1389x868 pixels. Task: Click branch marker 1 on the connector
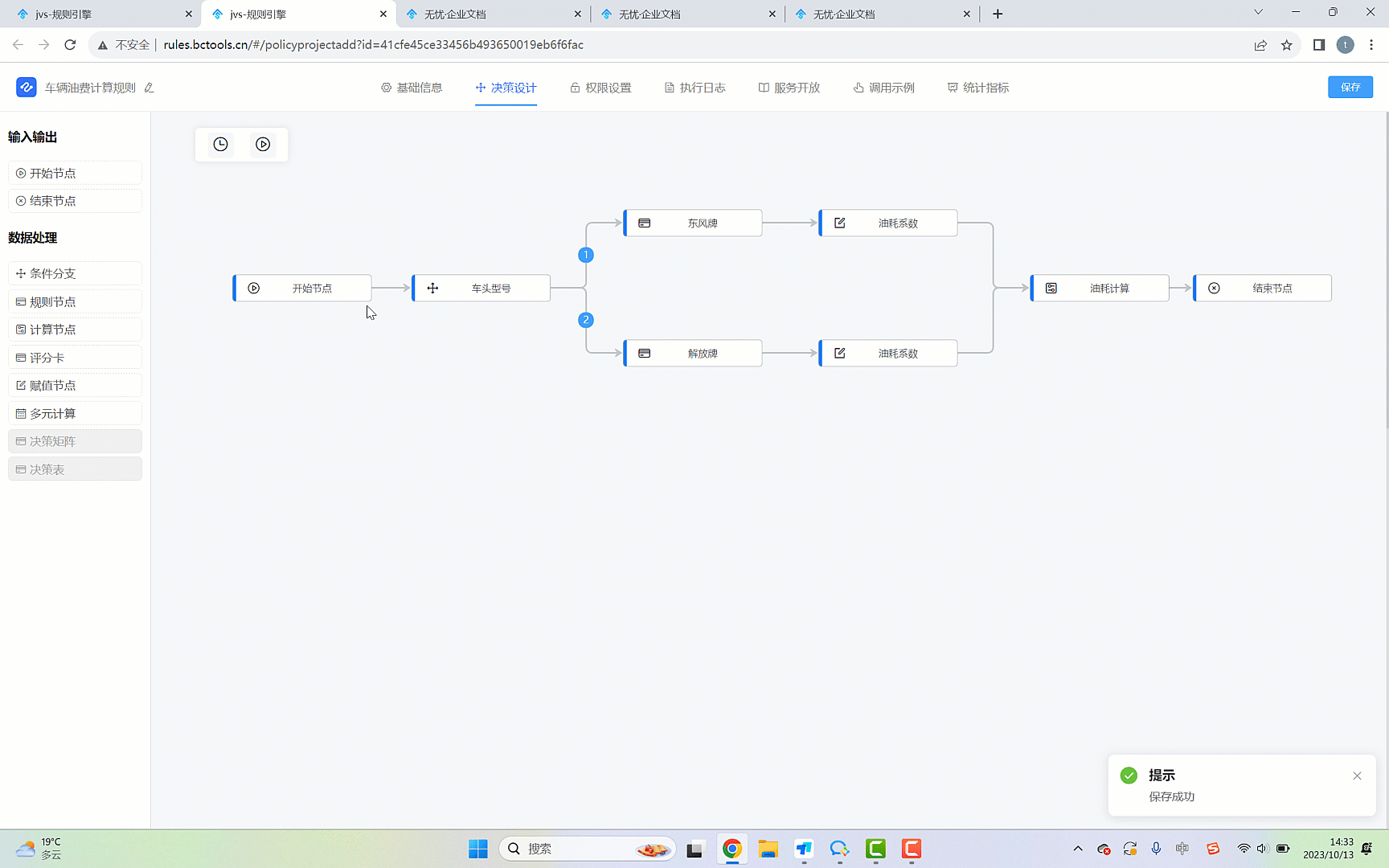[x=586, y=255]
